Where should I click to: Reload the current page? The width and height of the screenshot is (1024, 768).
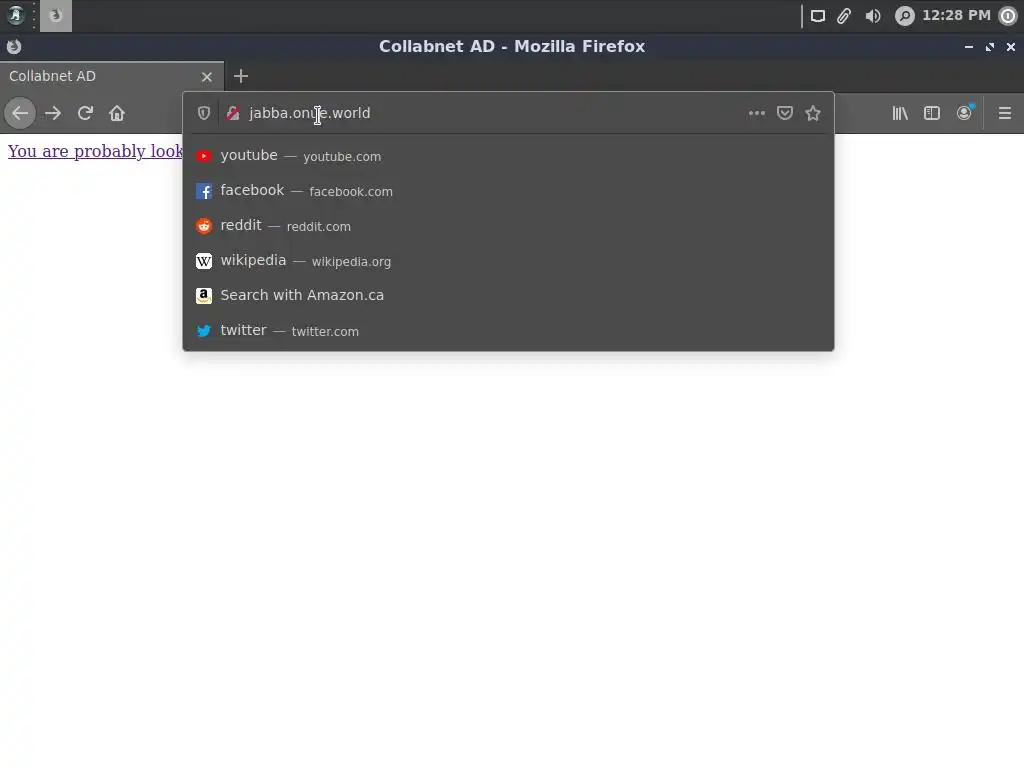coord(85,113)
